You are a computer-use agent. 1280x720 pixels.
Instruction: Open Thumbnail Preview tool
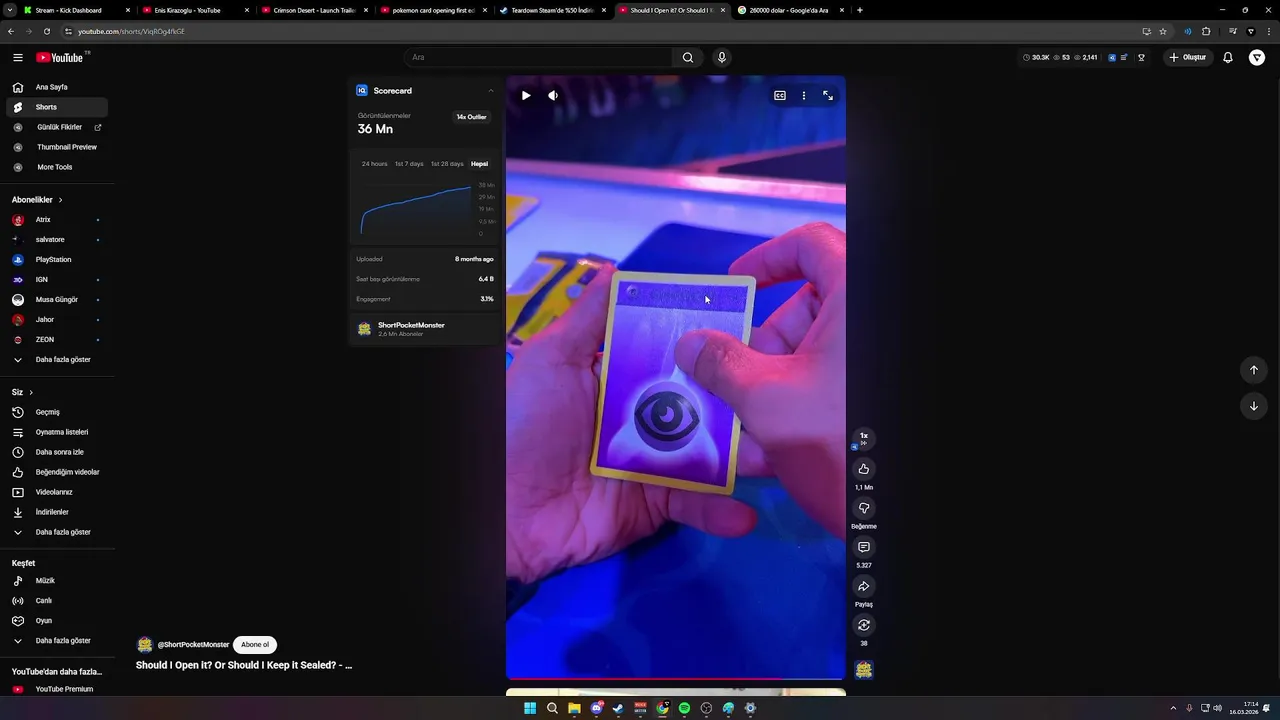click(x=57, y=147)
